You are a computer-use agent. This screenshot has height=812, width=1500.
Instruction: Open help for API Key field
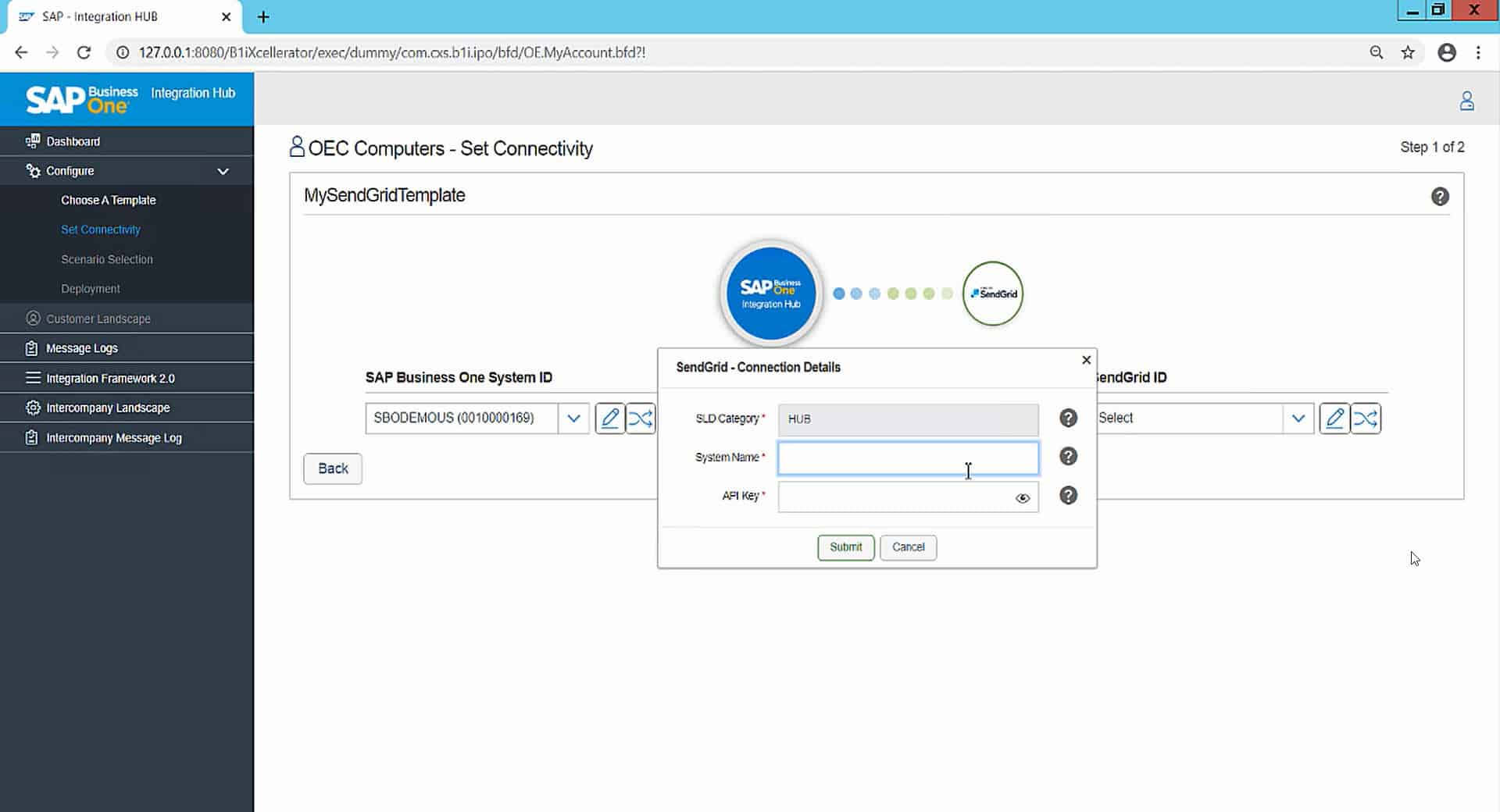tap(1068, 495)
